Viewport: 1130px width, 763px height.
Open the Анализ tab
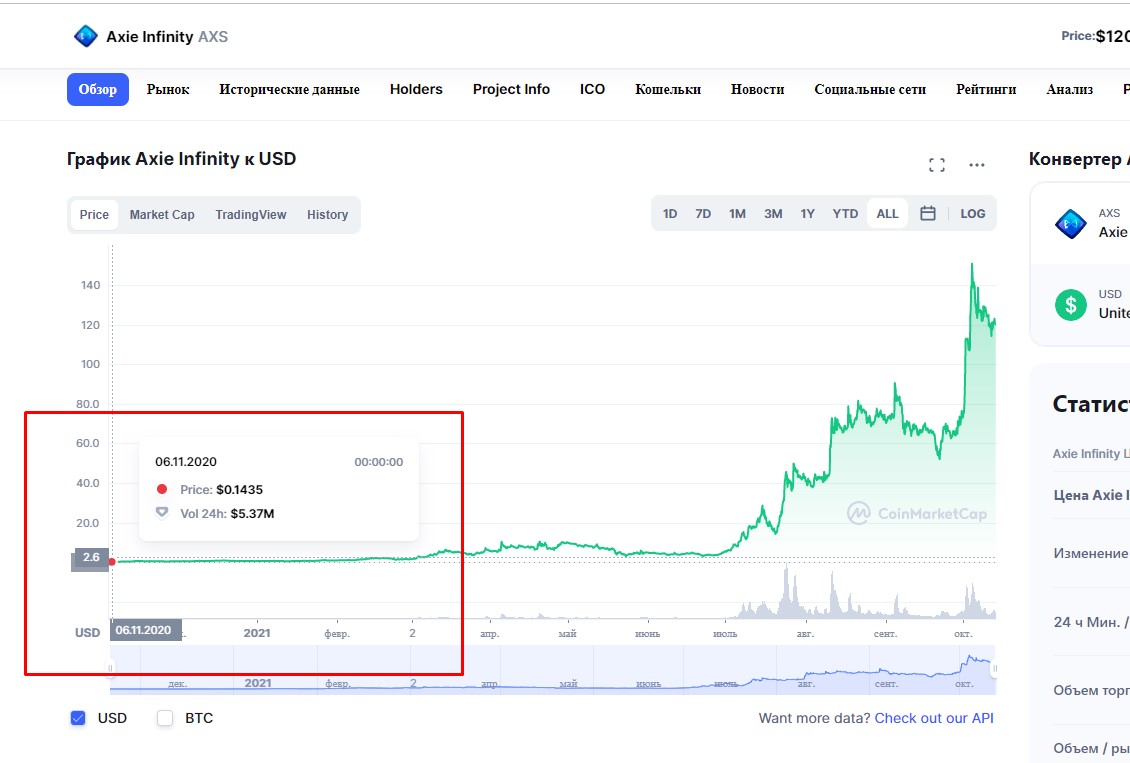[x=1069, y=89]
